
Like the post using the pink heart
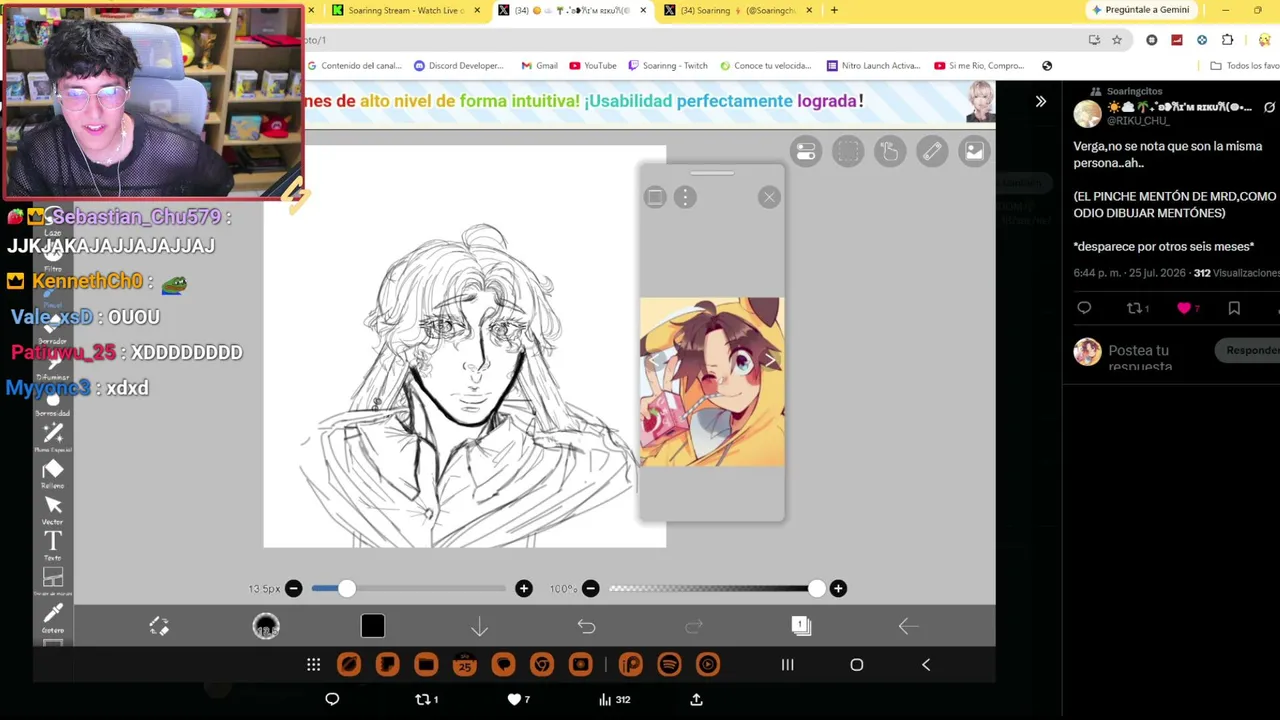(1184, 309)
